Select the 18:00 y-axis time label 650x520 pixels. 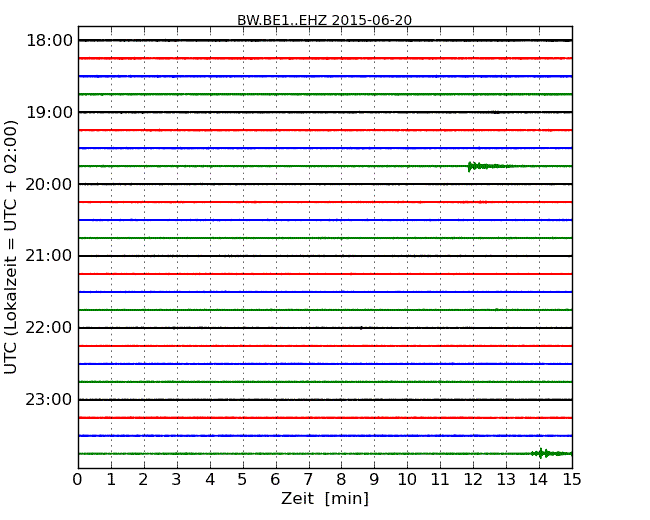coord(49,41)
